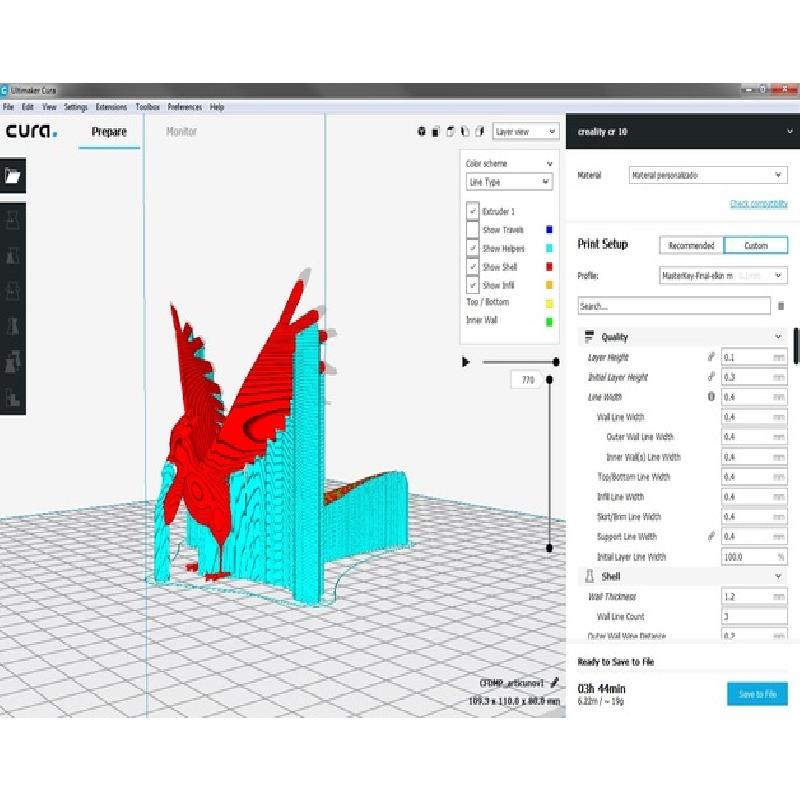Open the Line Type color scheme dropdown
The image size is (800, 800).
point(509,182)
